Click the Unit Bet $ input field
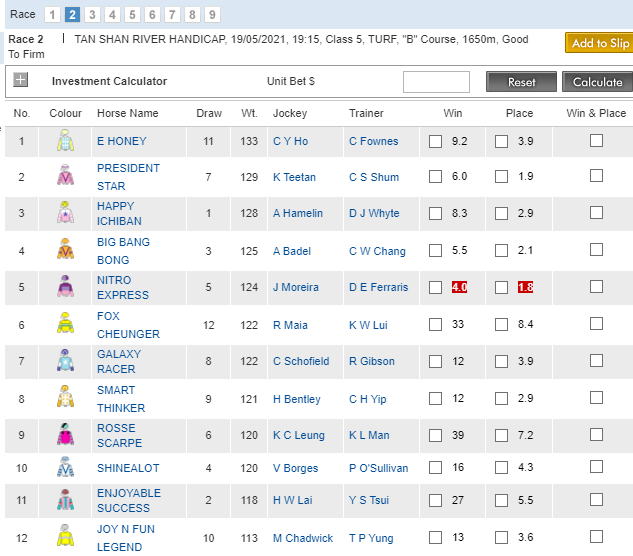This screenshot has width=633, height=556. click(436, 82)
